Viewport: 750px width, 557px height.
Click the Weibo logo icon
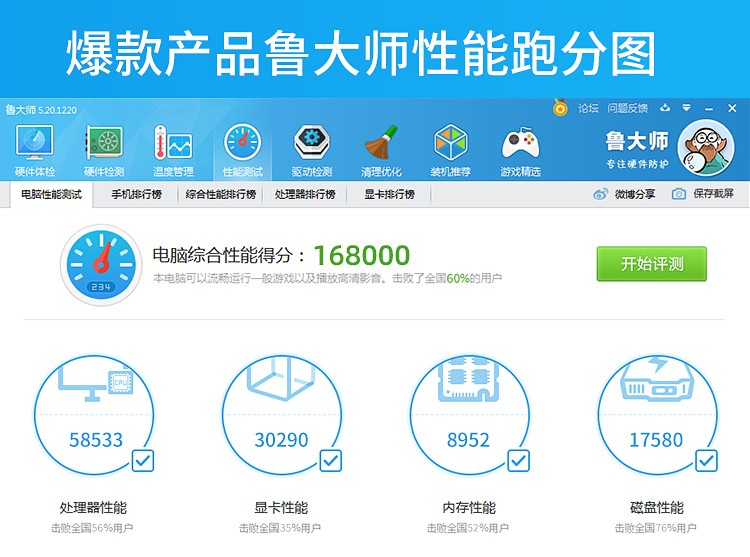tap(601, 194)
